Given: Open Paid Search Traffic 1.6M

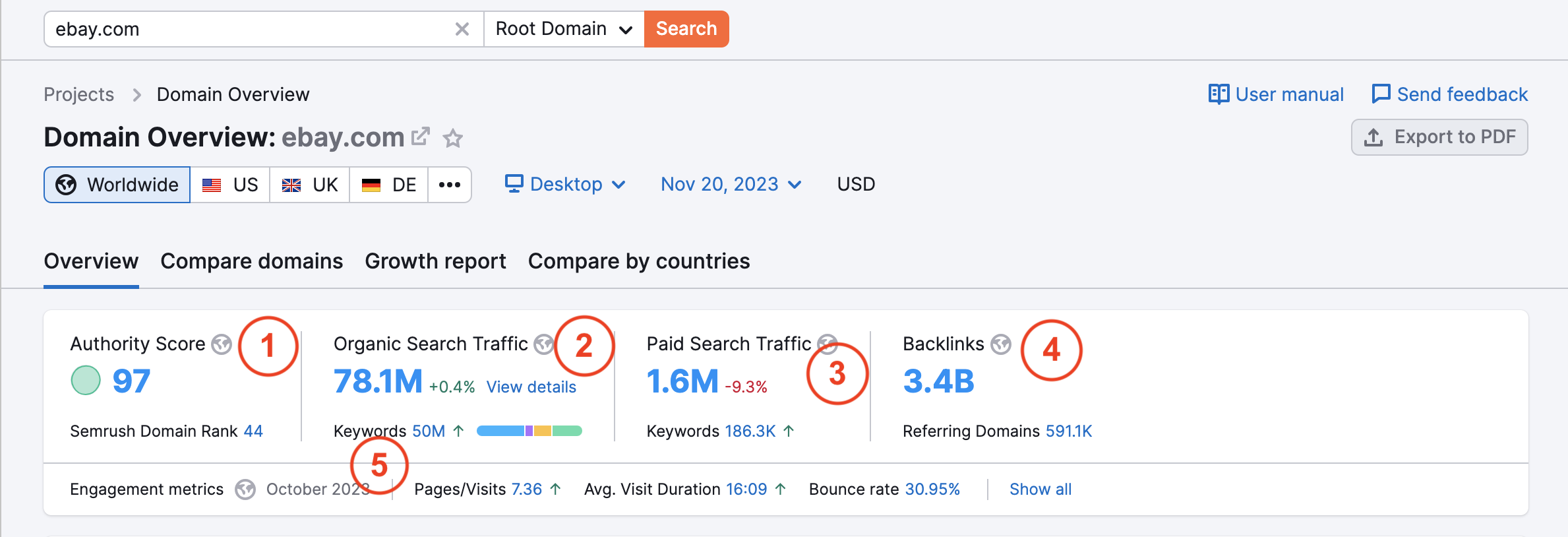Looking at the screenshot, I should pos(682,381).
